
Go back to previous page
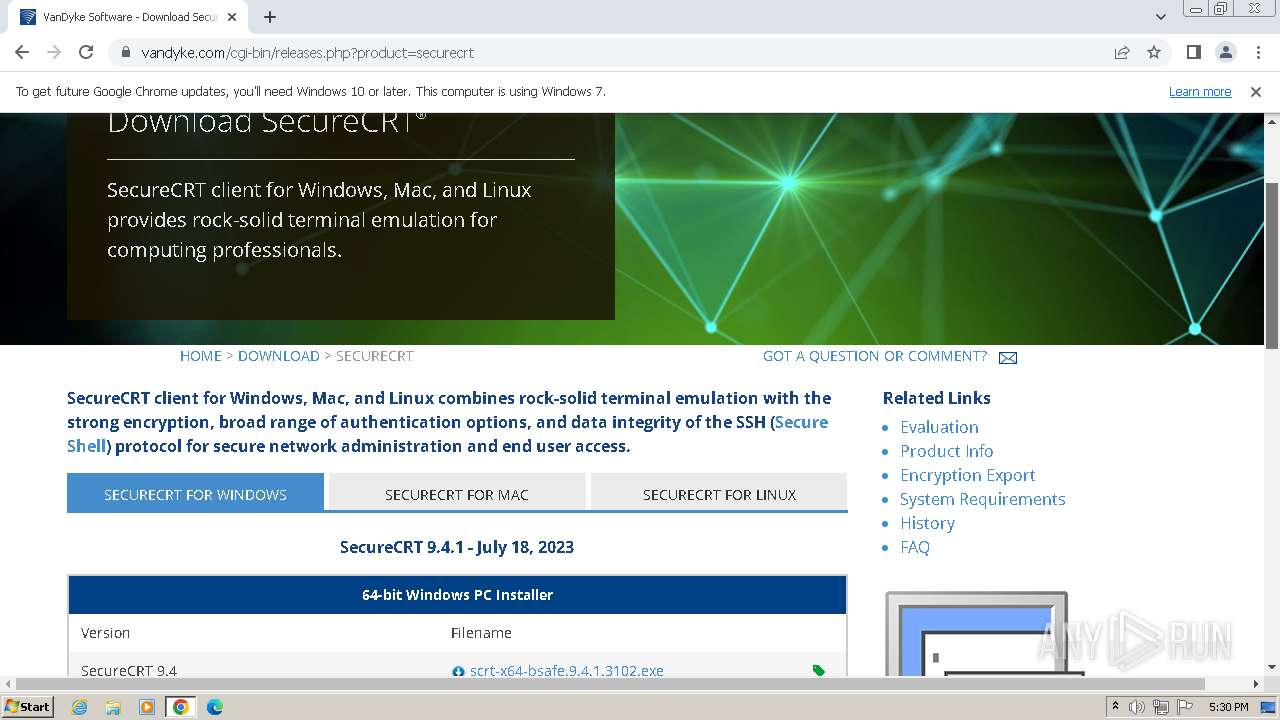[x=22, y=52]
